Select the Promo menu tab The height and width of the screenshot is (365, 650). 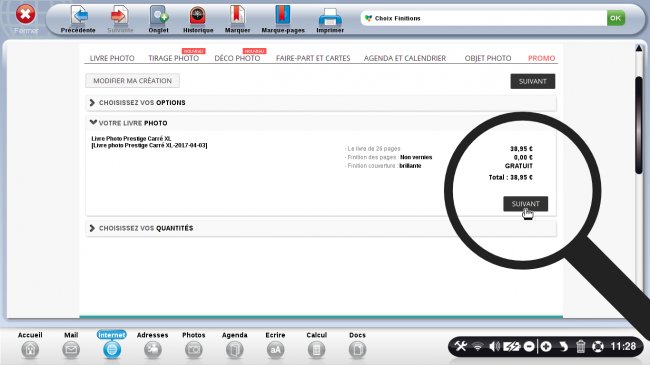541,58
